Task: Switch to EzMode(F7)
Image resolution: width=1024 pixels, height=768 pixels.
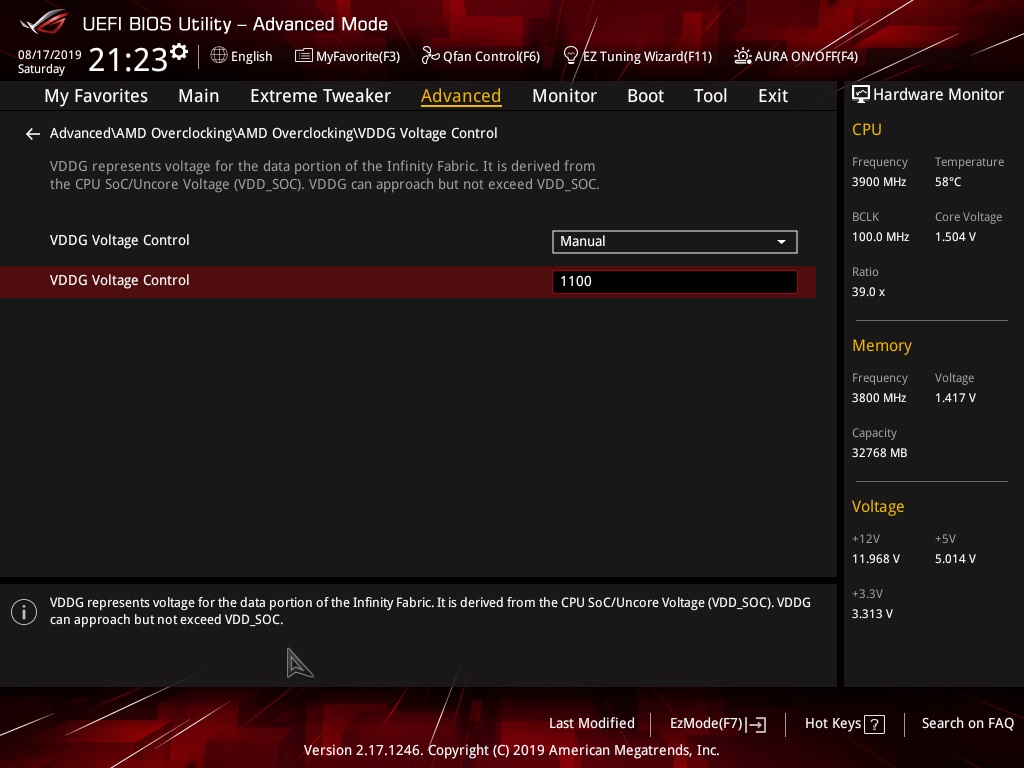Action: pos(718,724)
